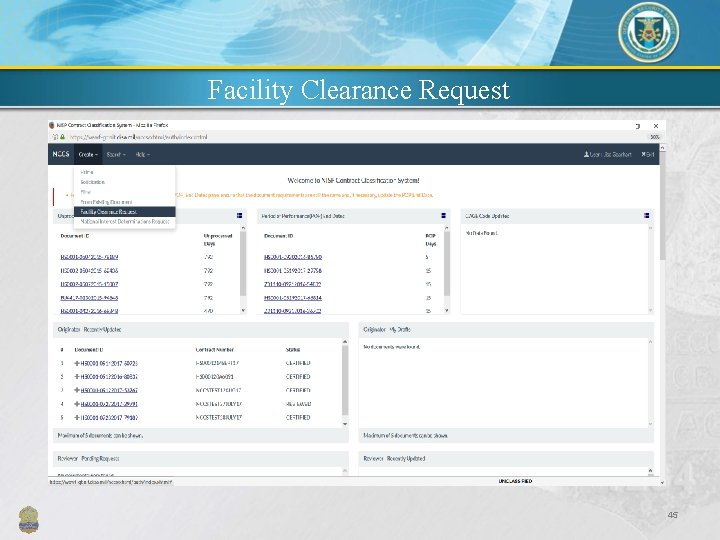The height and width of the screenshot is (540, 720).
Task: Click the Status column header in Originator table
Action: click(x=293, y=350)
